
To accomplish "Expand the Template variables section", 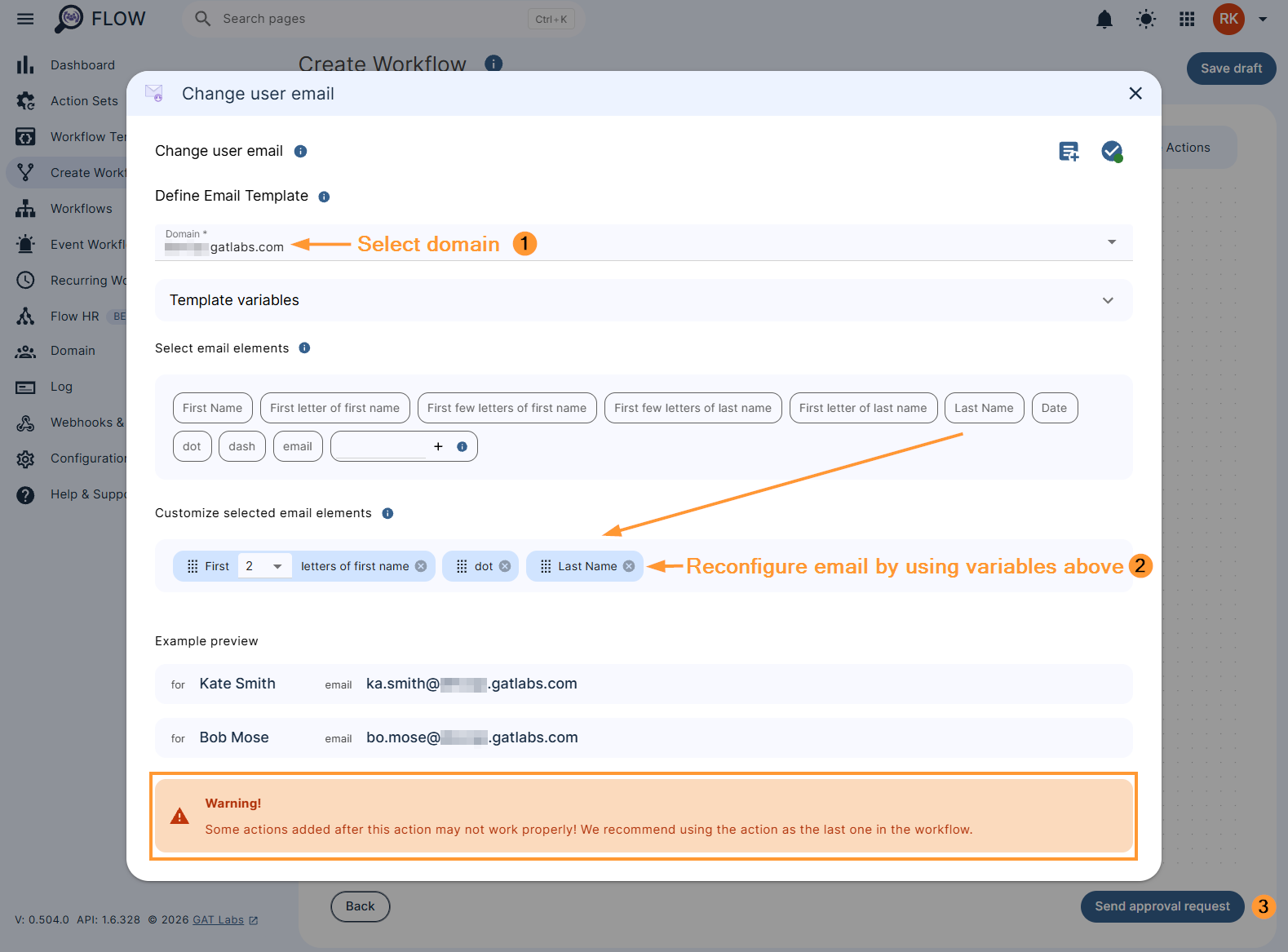I will 644,300.
